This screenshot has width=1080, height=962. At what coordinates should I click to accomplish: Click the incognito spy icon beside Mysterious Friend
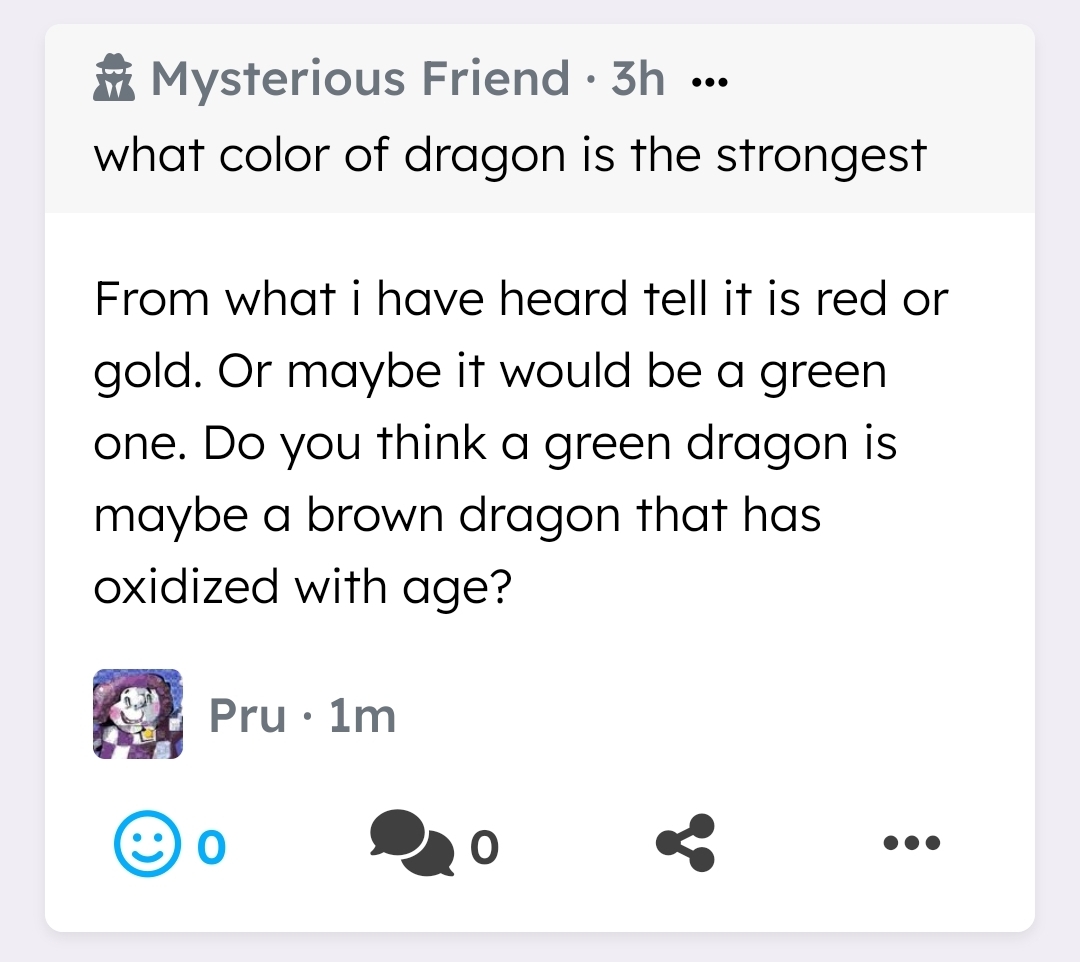coord(113,79)
